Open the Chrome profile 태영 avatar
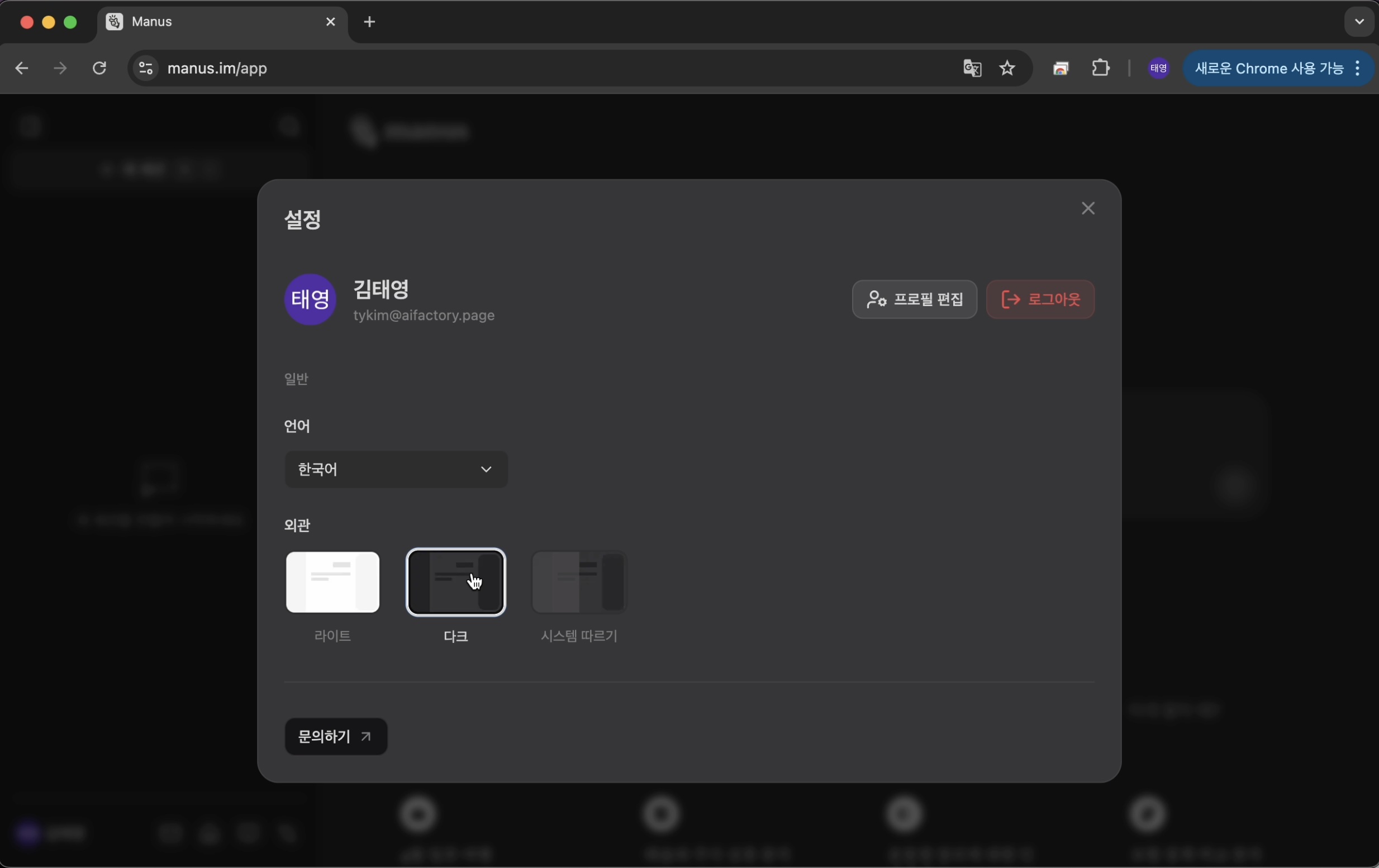This screenshot has height=868, width=1379. point(1158,69)
